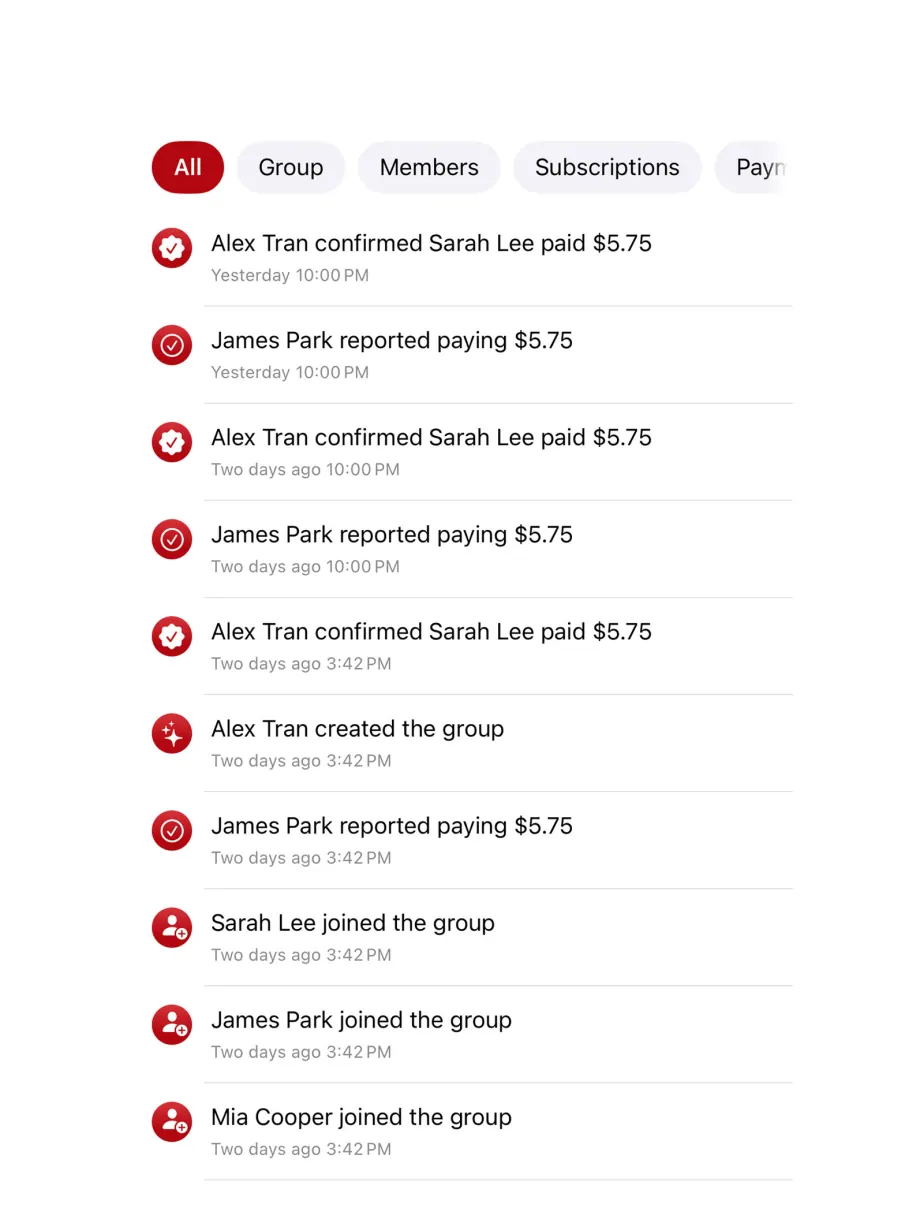920x1208 pixels.
Task: Click person-plus icon next to Sarah Lee joined
Action: point(172,927)
